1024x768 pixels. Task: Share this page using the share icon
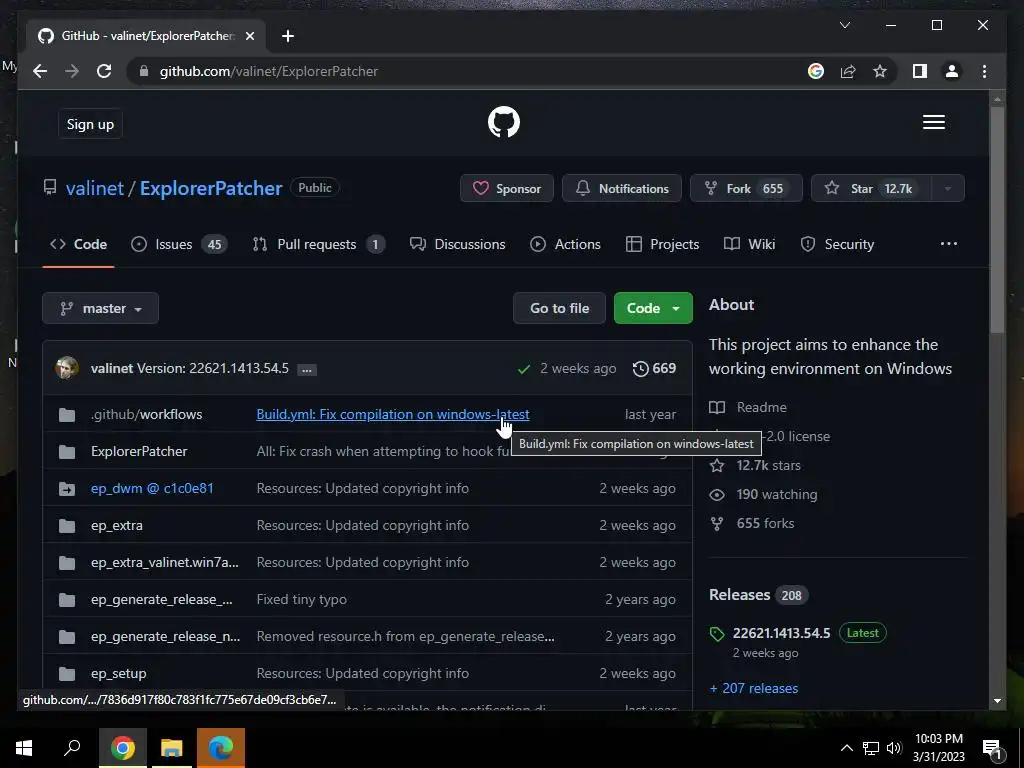pos(848,71)
